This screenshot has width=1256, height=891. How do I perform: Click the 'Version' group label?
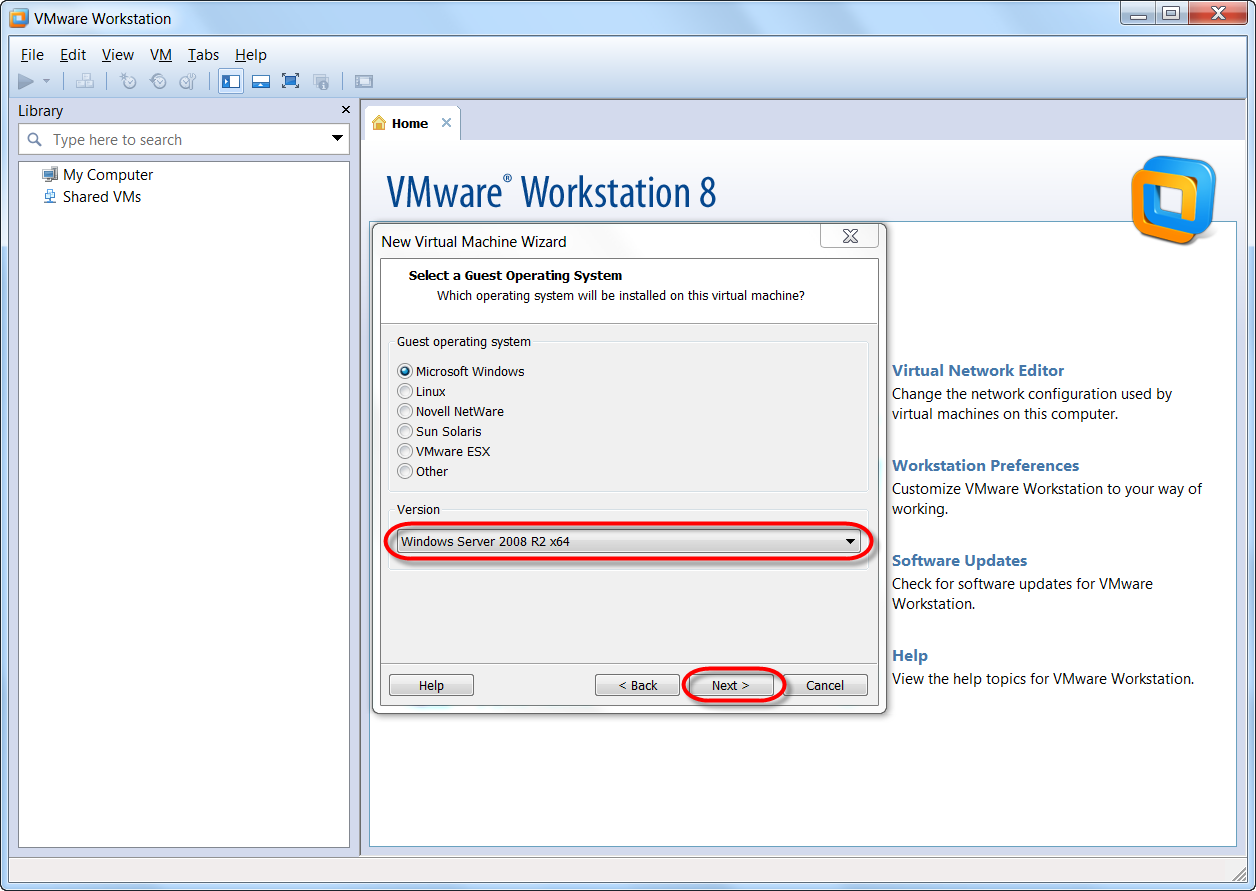tap(418, 509)
